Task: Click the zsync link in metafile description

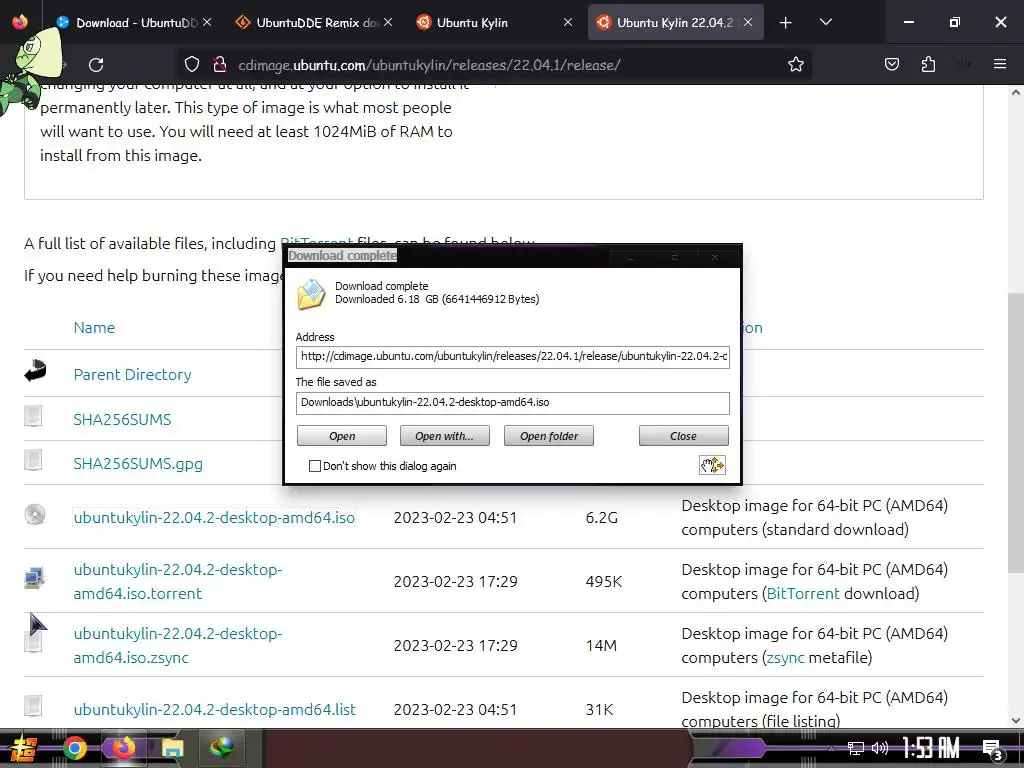Action: [x=785, y=658]
